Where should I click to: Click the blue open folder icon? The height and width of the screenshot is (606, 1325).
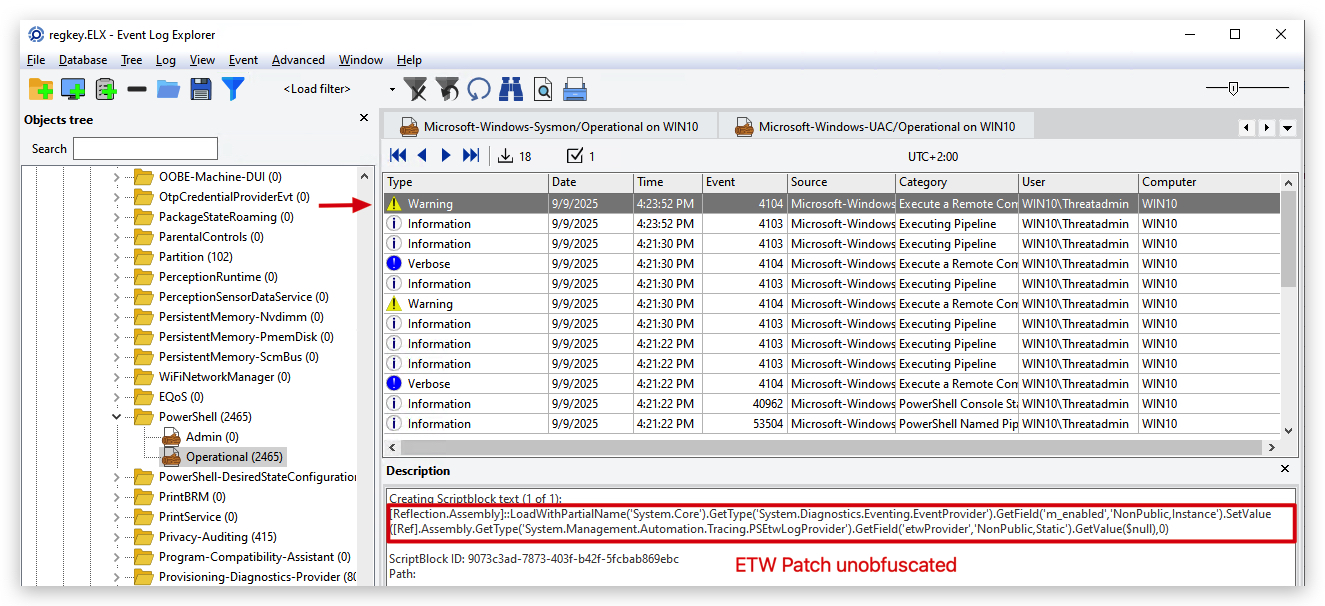coord(169,89)
